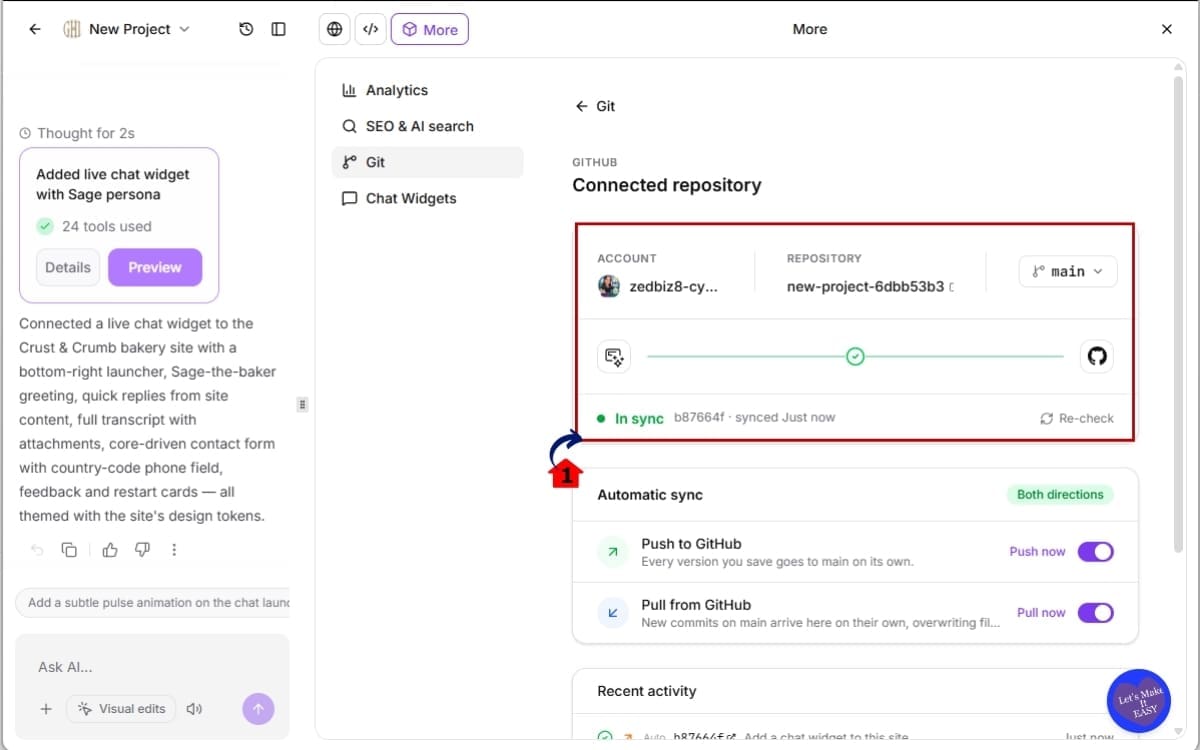
Task: Click the pulse animation suggestion chip
Action: [153, 602]
